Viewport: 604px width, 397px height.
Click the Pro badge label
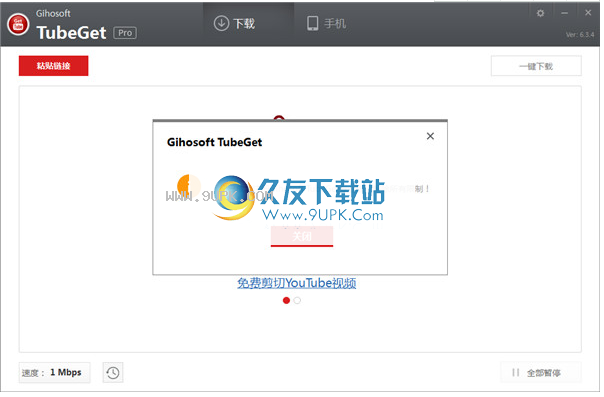[x=126, y=33]
